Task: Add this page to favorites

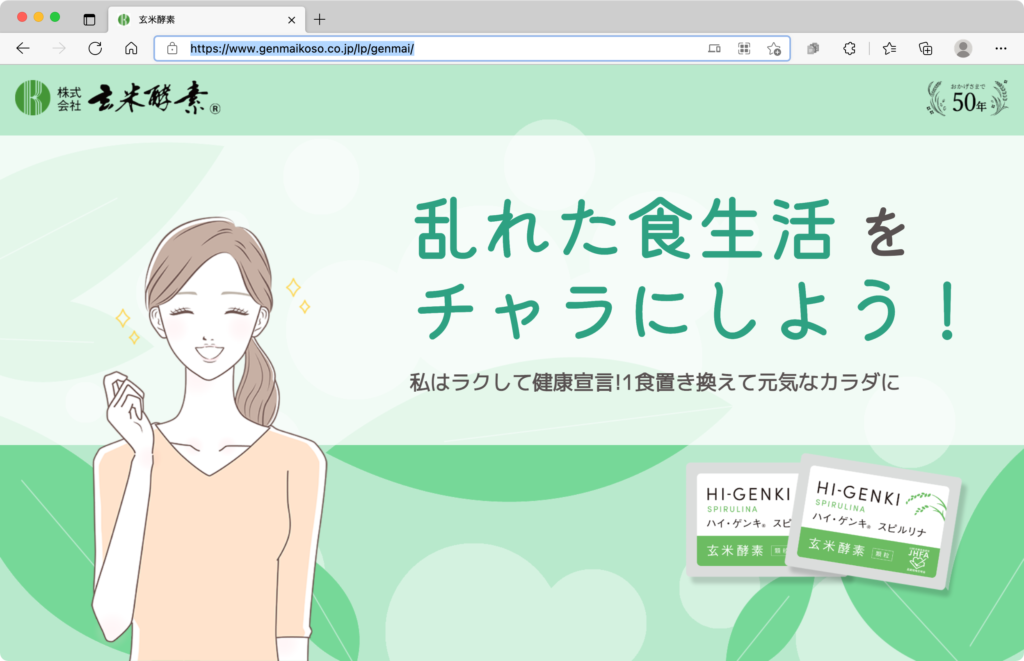Action: coord(773,48)
